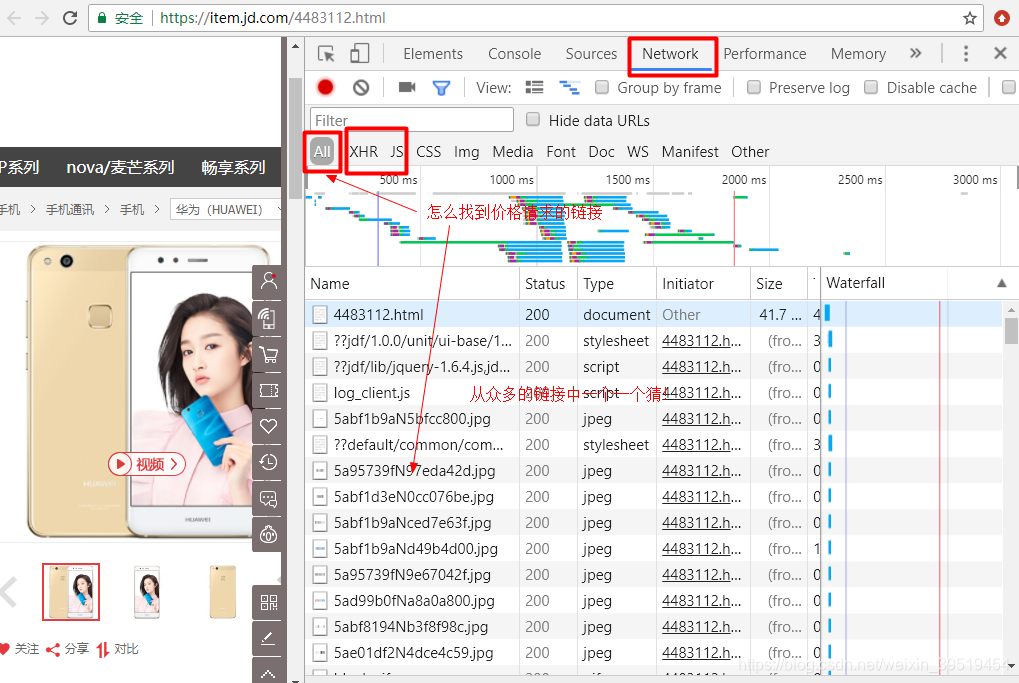Open the QR code sidebar icon
This screenshot has height=683, width=1019.
[268, 602]
